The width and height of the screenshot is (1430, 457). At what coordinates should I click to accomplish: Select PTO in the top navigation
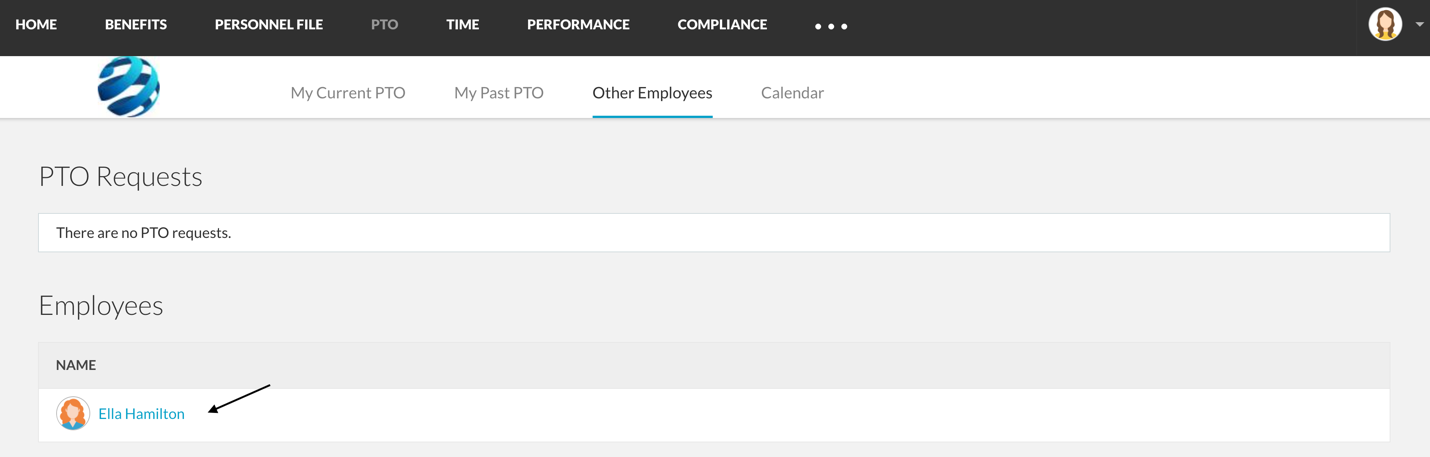(x=384, y=24)
